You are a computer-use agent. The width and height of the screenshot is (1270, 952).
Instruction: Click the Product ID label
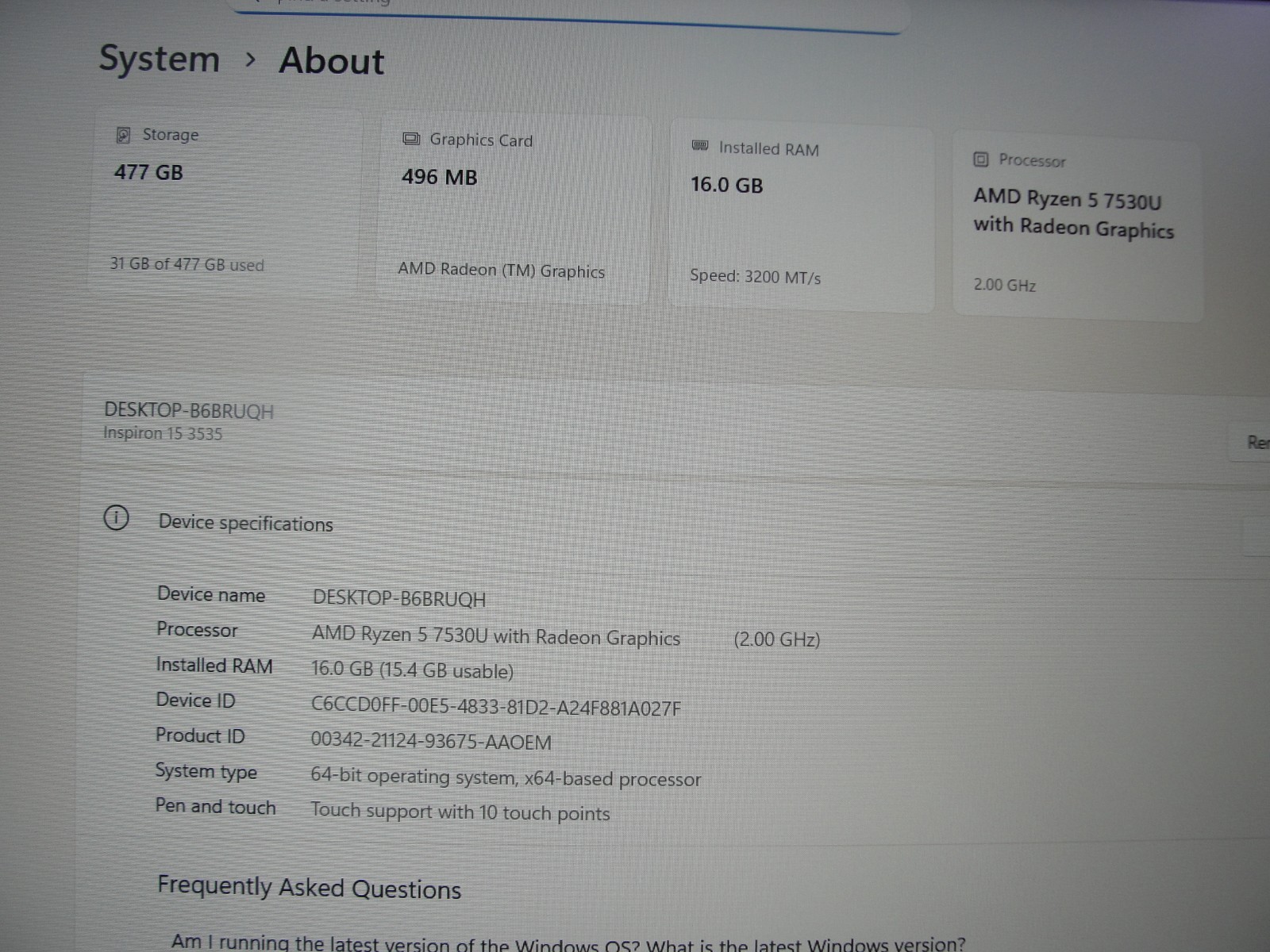tap(200, 735)
